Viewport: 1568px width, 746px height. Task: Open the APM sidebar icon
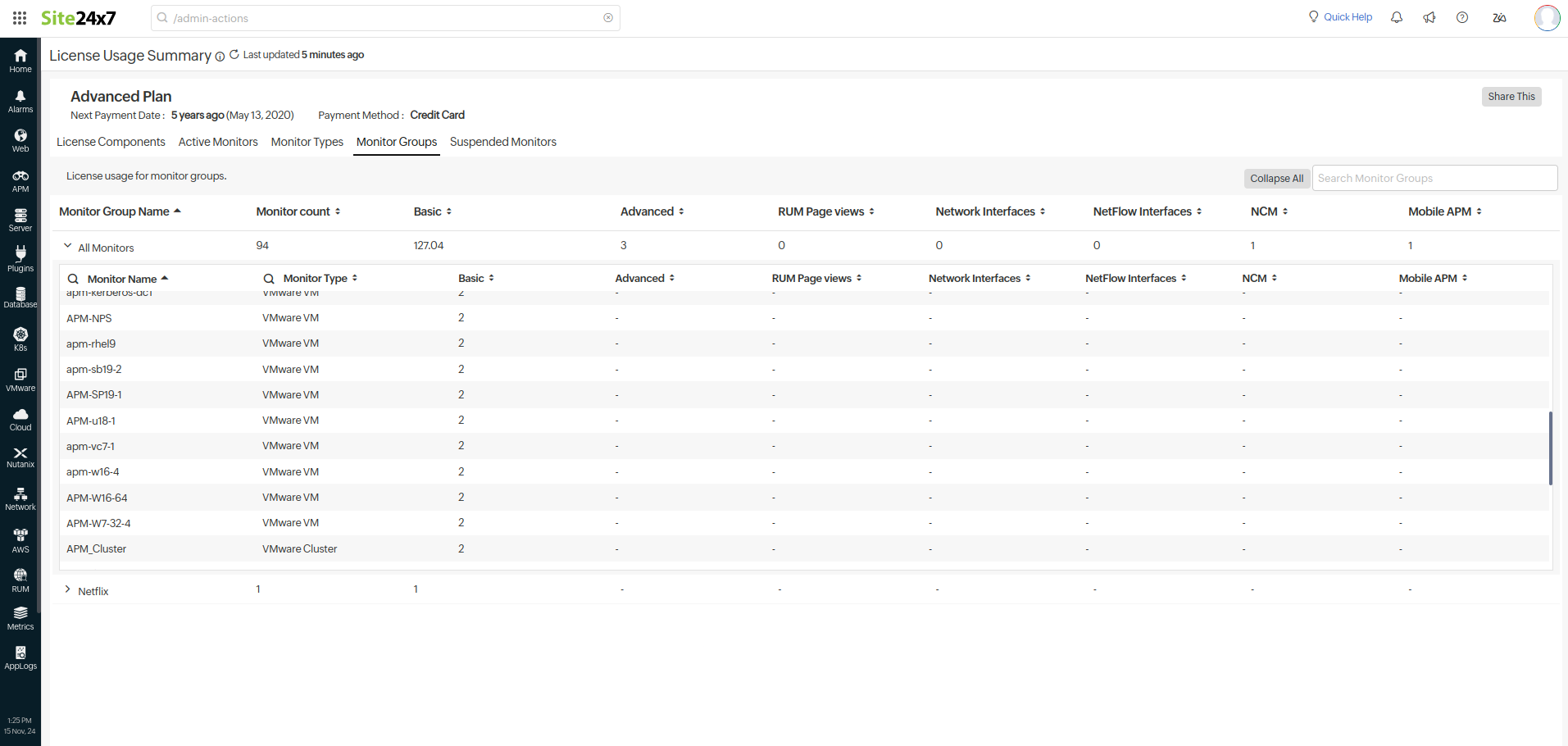point(20,181)
